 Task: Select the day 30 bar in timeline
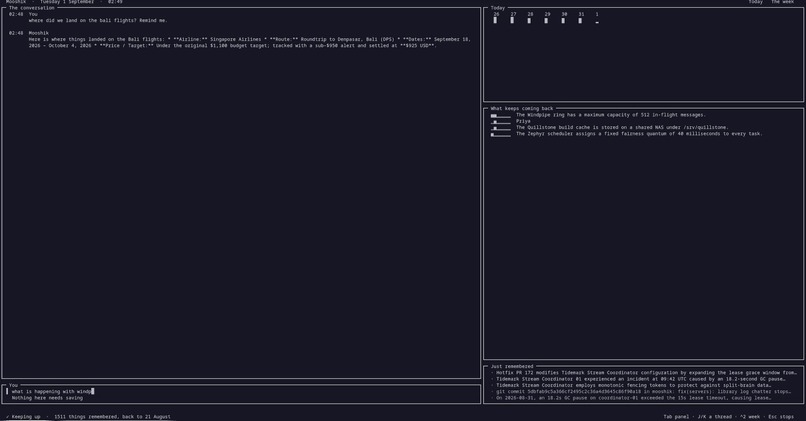click(563, 21)
